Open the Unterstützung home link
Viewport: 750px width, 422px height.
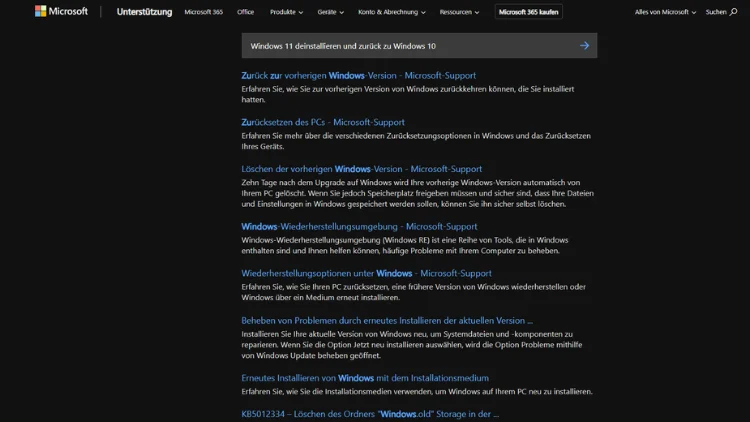coord(144,12)
